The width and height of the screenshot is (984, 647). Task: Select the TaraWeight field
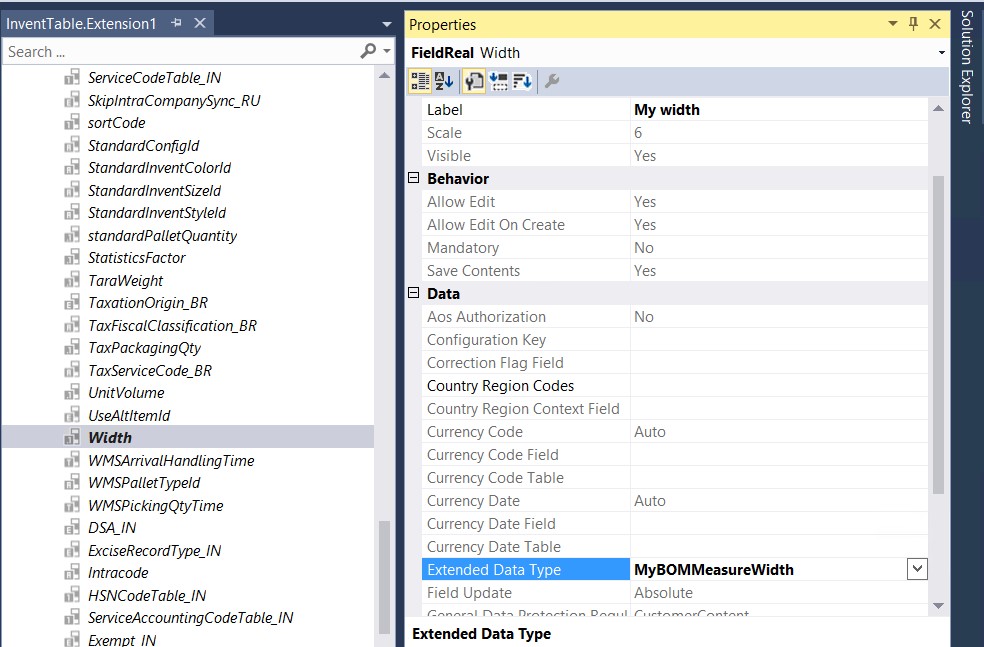coord(126,281)
